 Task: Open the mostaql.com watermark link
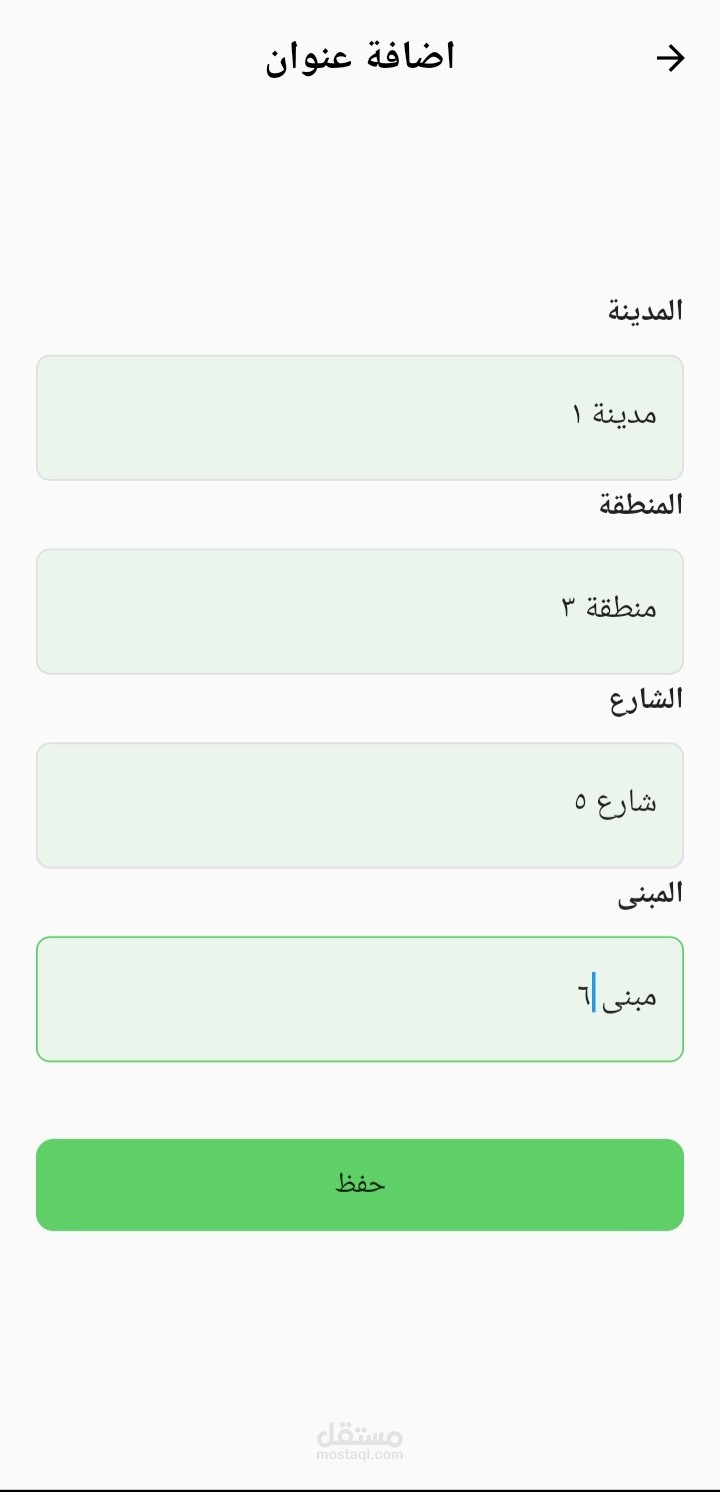coord(360,1455)
